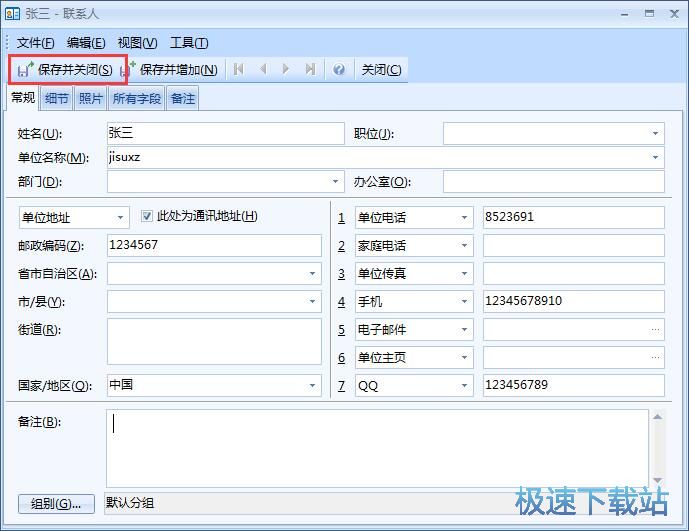Click the 街道 text area
Viewport: 689px width, 531px height.
coord(214,341)
